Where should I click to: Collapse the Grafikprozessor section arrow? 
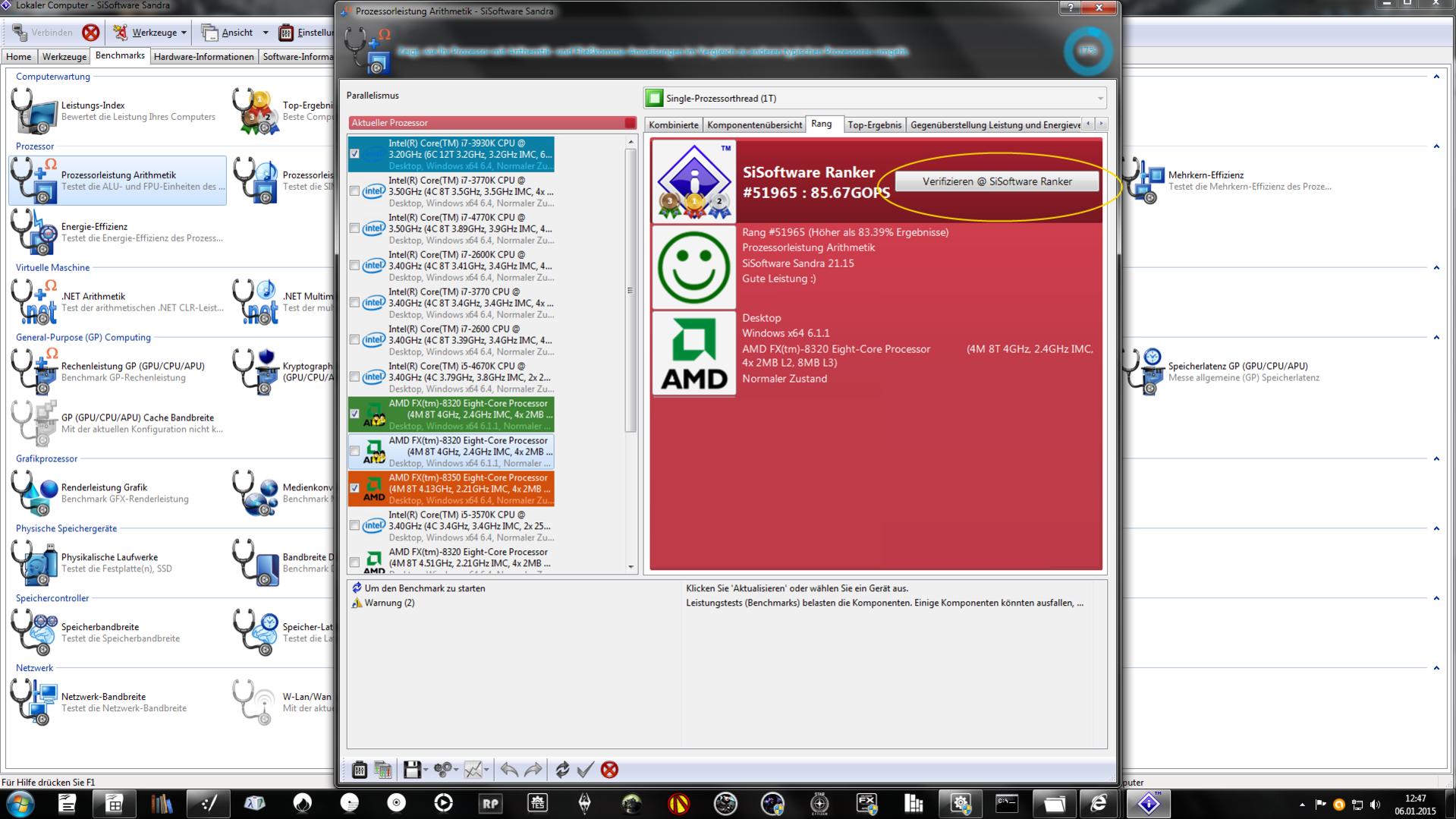(x=1436, y=459)
